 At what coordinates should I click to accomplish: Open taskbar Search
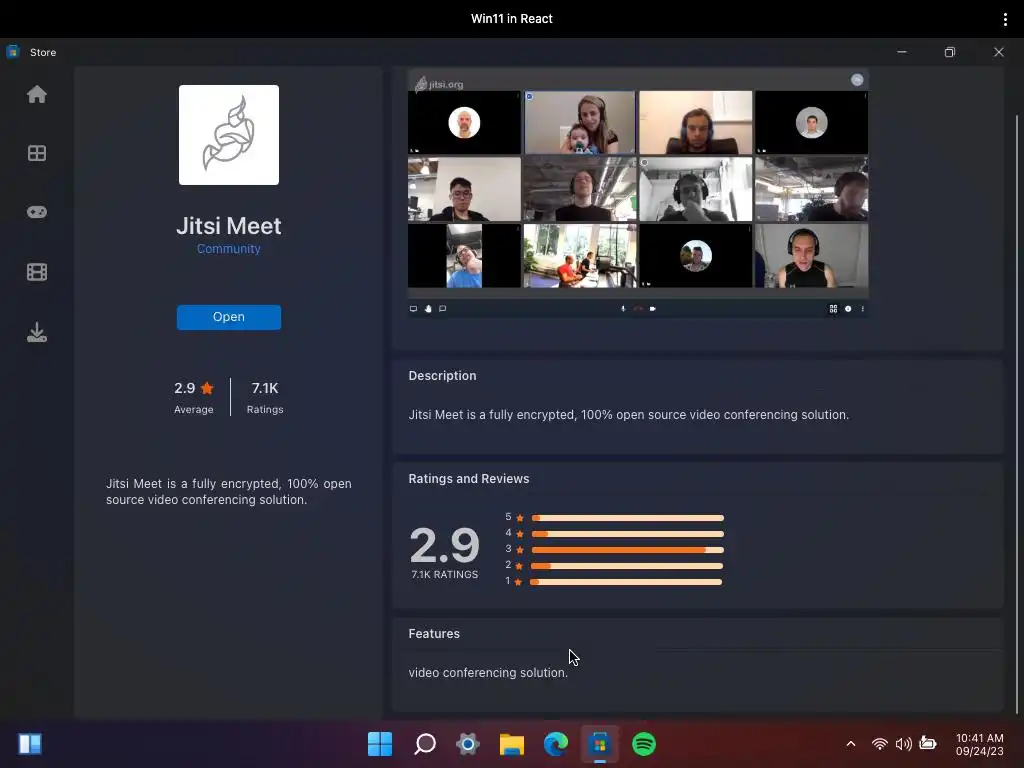[x=424, y=744]
